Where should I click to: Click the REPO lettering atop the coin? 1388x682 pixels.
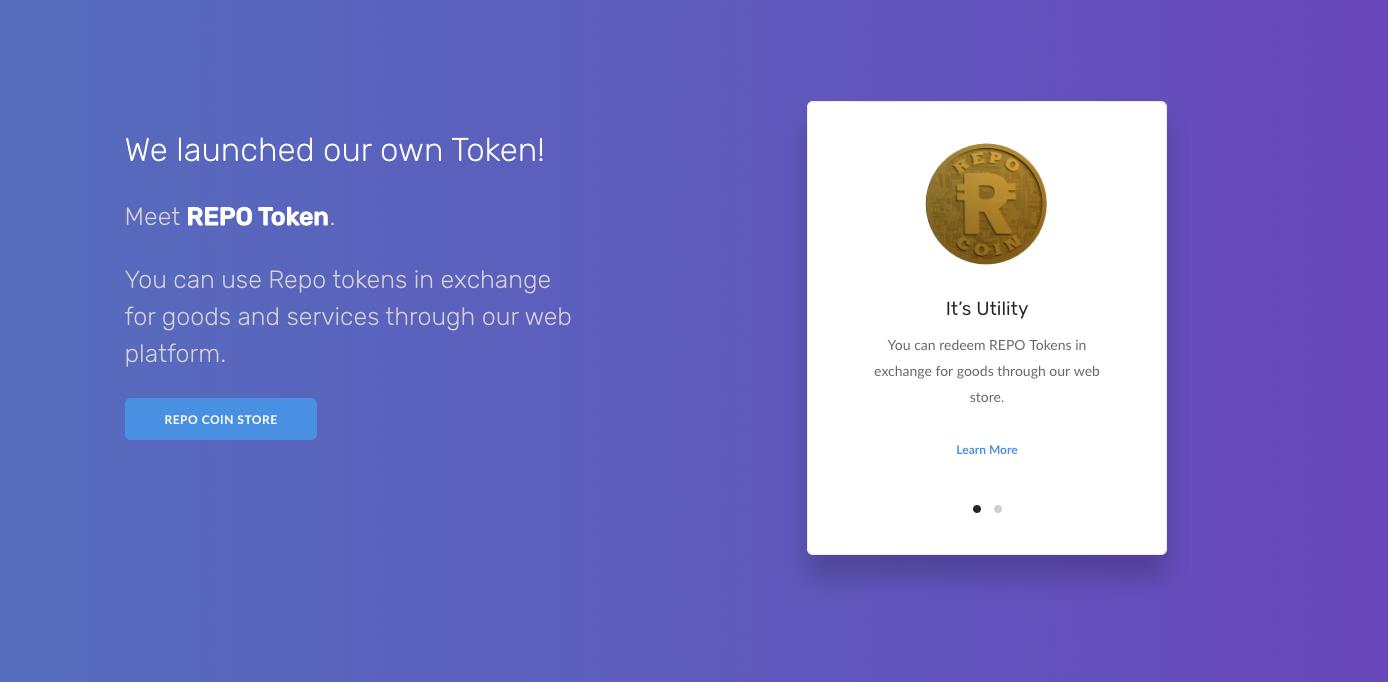[987, 160]
